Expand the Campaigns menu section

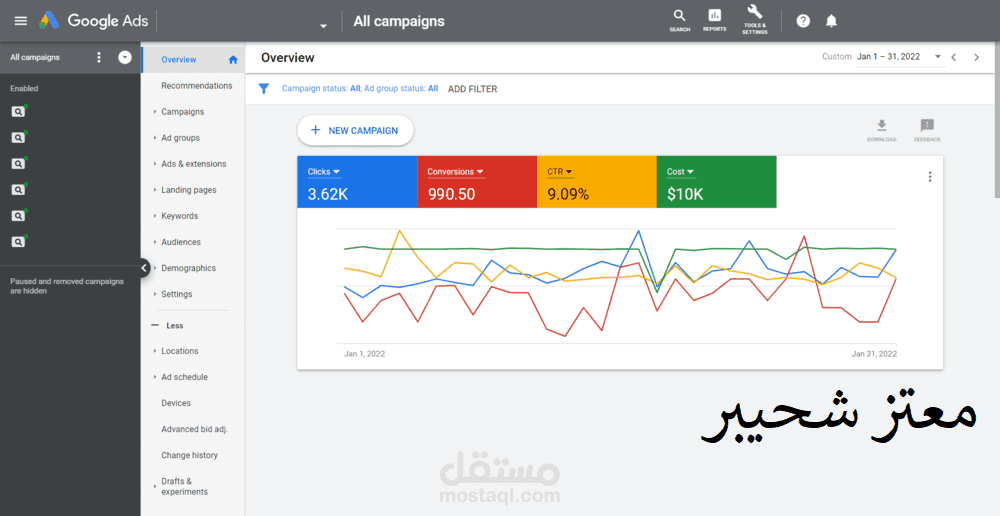pos(155,112)
